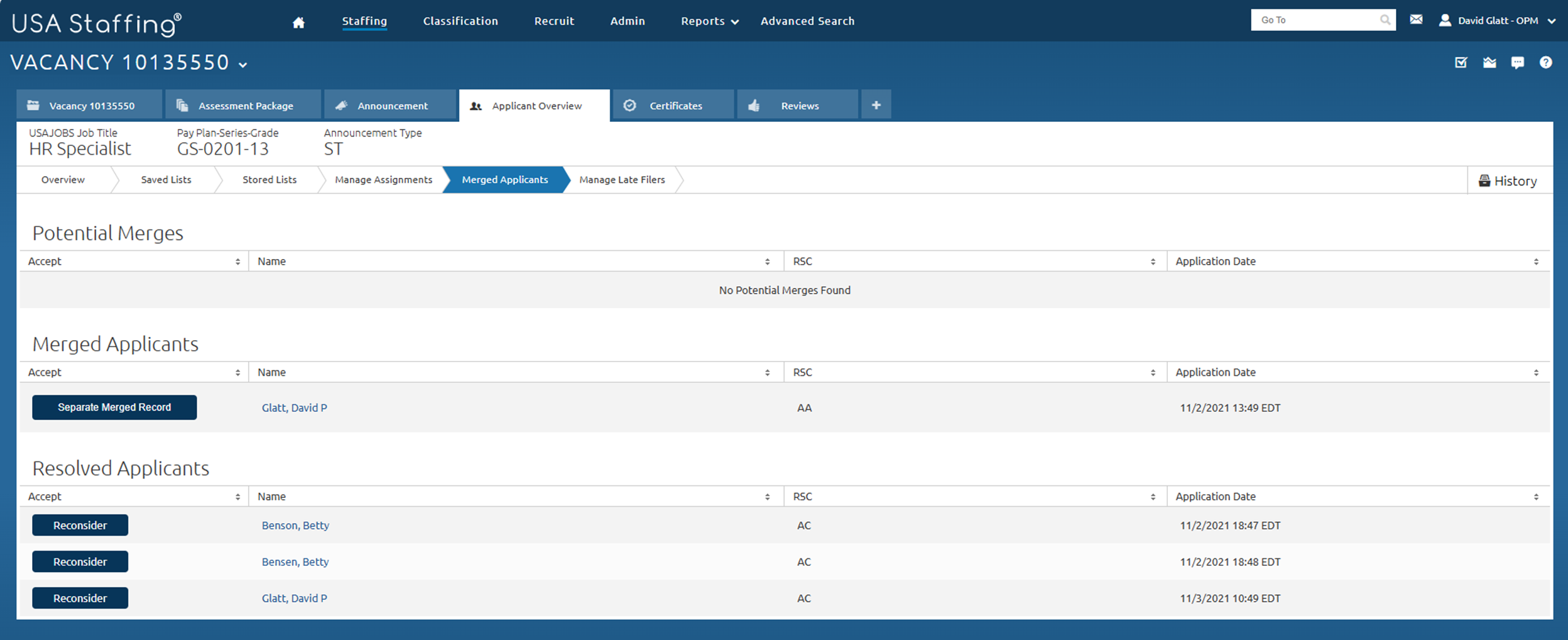Viewport: 1568px width, 640px height.
Task: Sort Potential Merges by Accept column
Action: [237, 262]
